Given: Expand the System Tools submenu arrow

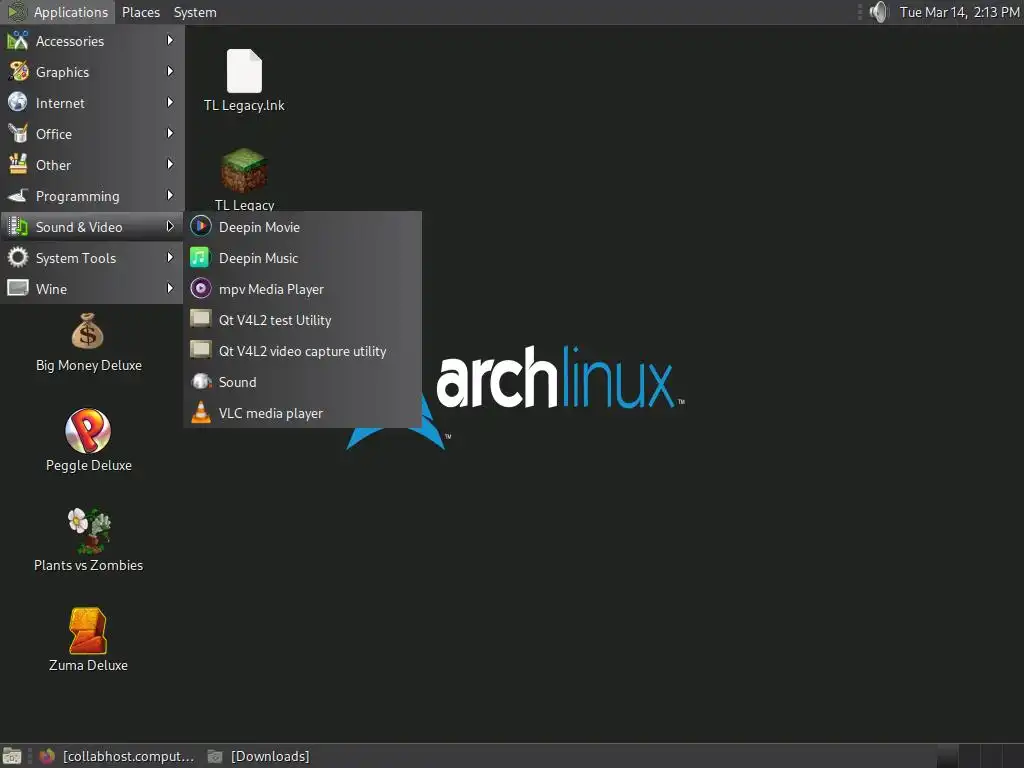Looking at the screenshot, I should click(x=170, y=257).
